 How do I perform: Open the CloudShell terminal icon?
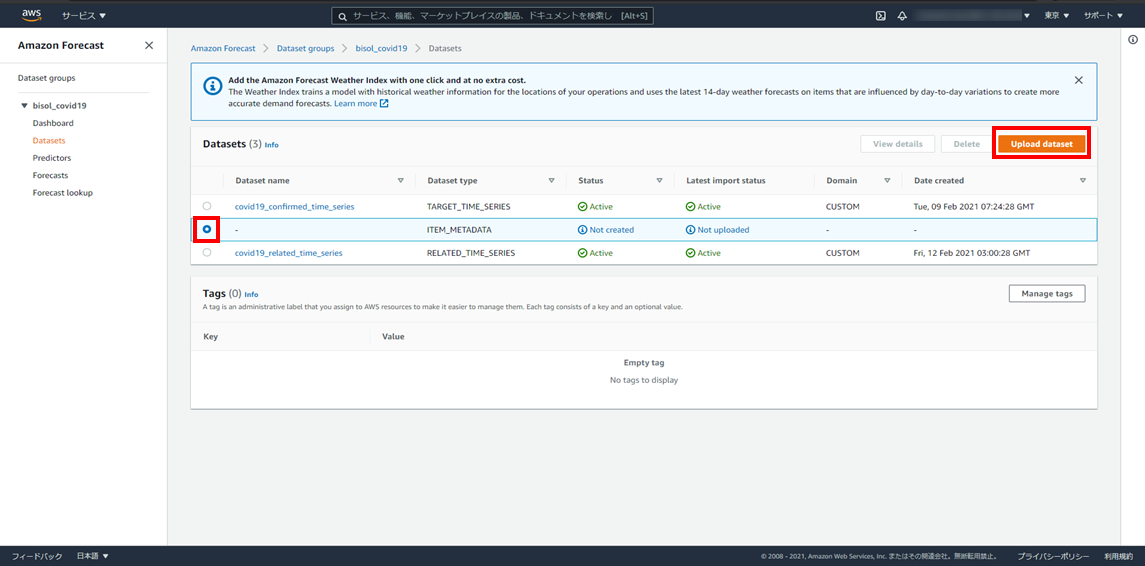pos(880,16)
